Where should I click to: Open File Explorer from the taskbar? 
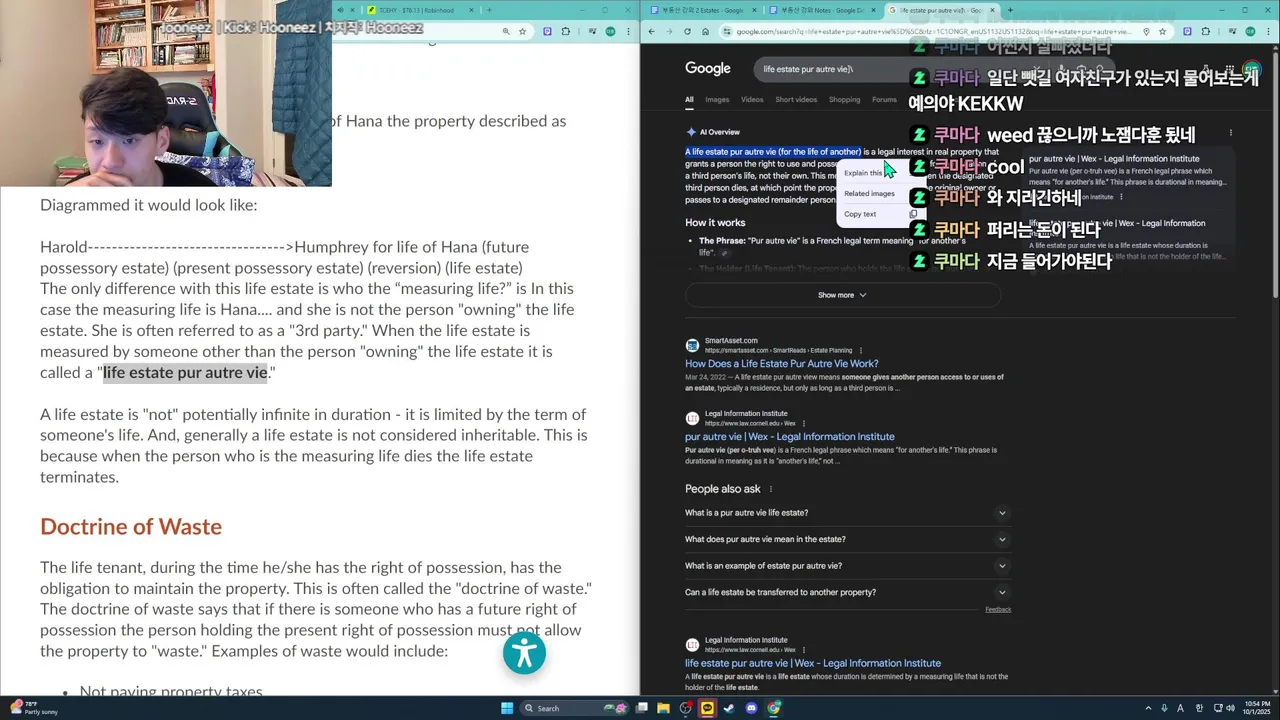point(663,708)
